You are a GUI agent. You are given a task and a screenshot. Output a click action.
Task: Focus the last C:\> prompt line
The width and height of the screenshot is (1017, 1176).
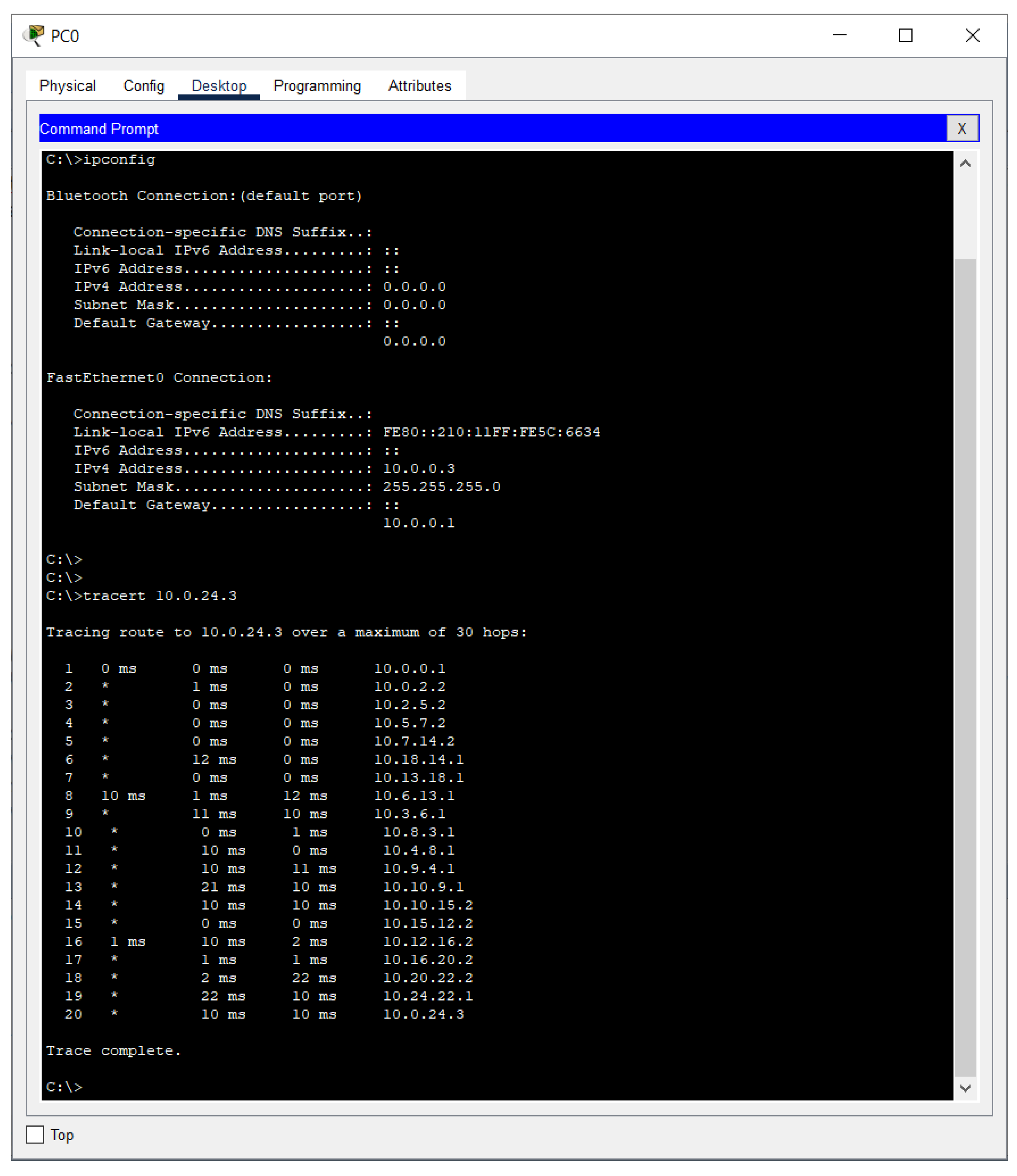pos(65,1086)
